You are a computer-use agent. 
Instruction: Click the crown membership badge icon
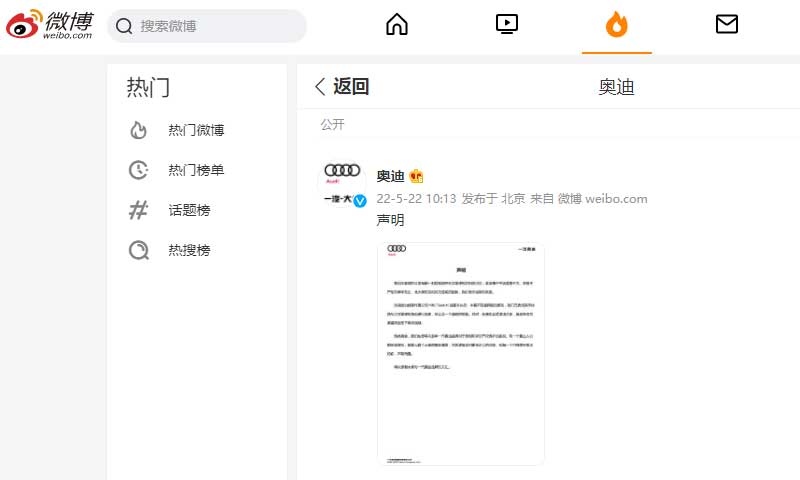[x=416, y=176]
